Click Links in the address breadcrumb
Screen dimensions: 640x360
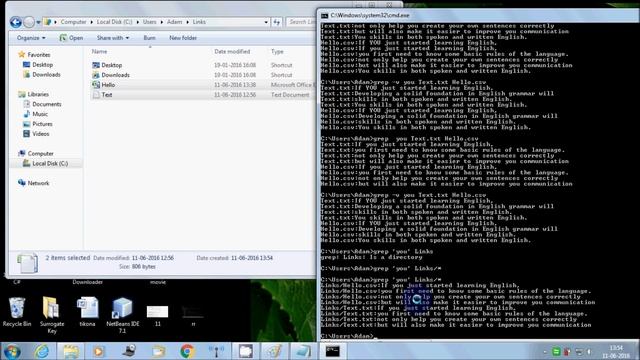pyautogui.click(x=199, y=22)
